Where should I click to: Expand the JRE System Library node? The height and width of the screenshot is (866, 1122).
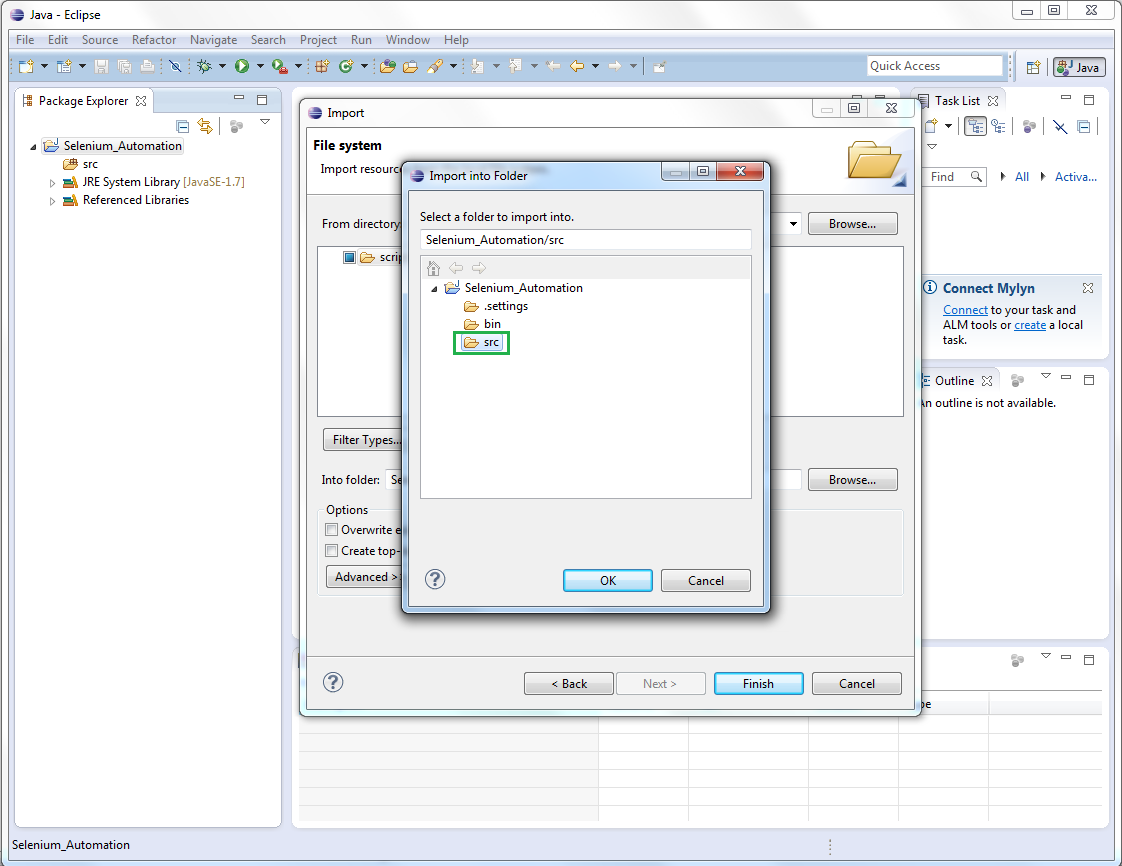[x=52, y=183]
